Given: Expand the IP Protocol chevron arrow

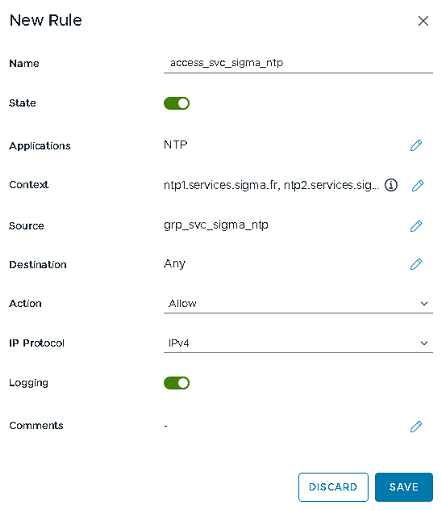Looking at the screenshot, I should 424,343.
